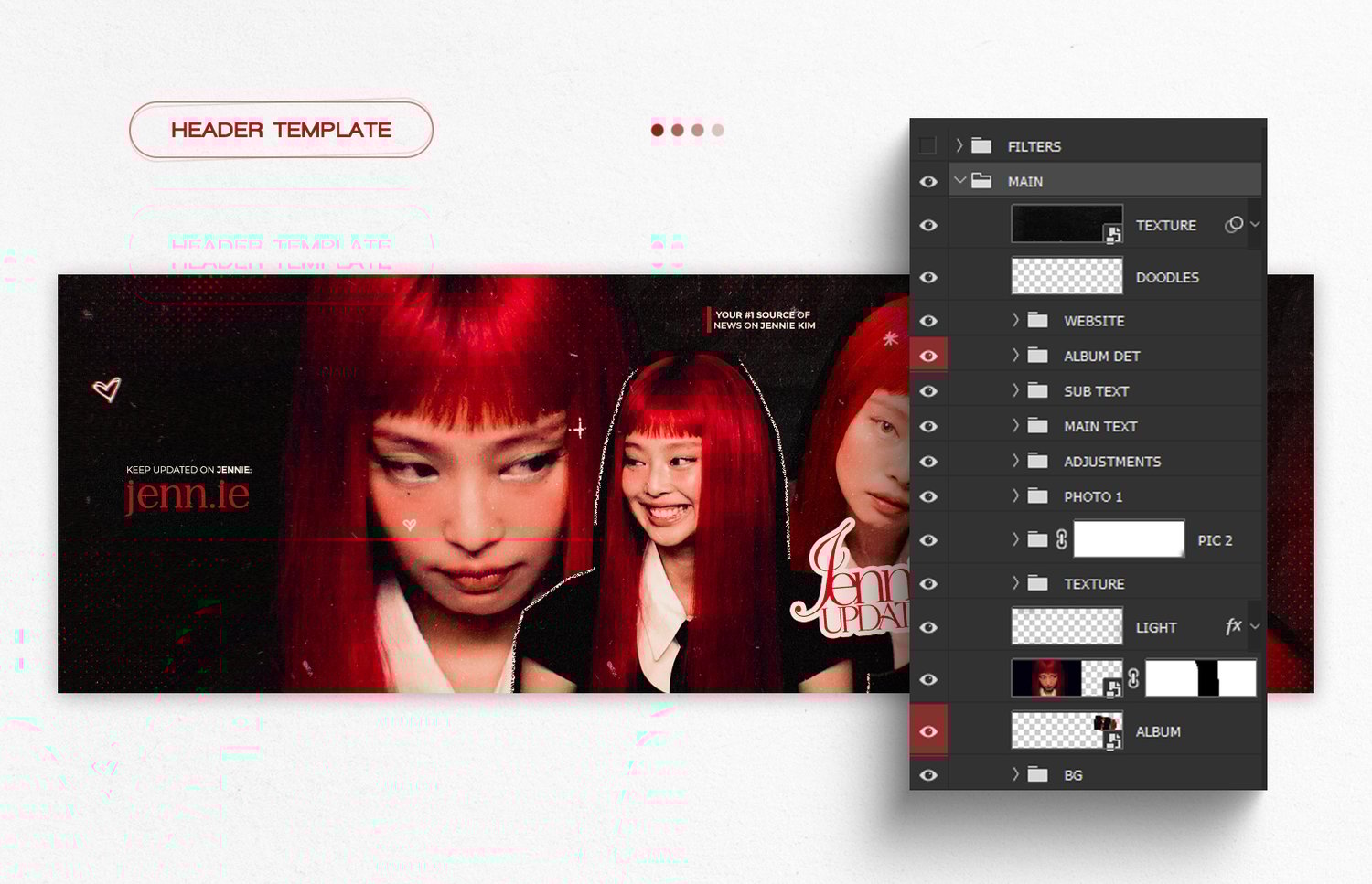This screenshot has height=884, width=1372.
Task: Select the red-haired photo layer thumbnail
Action: tap(1067, 678)
